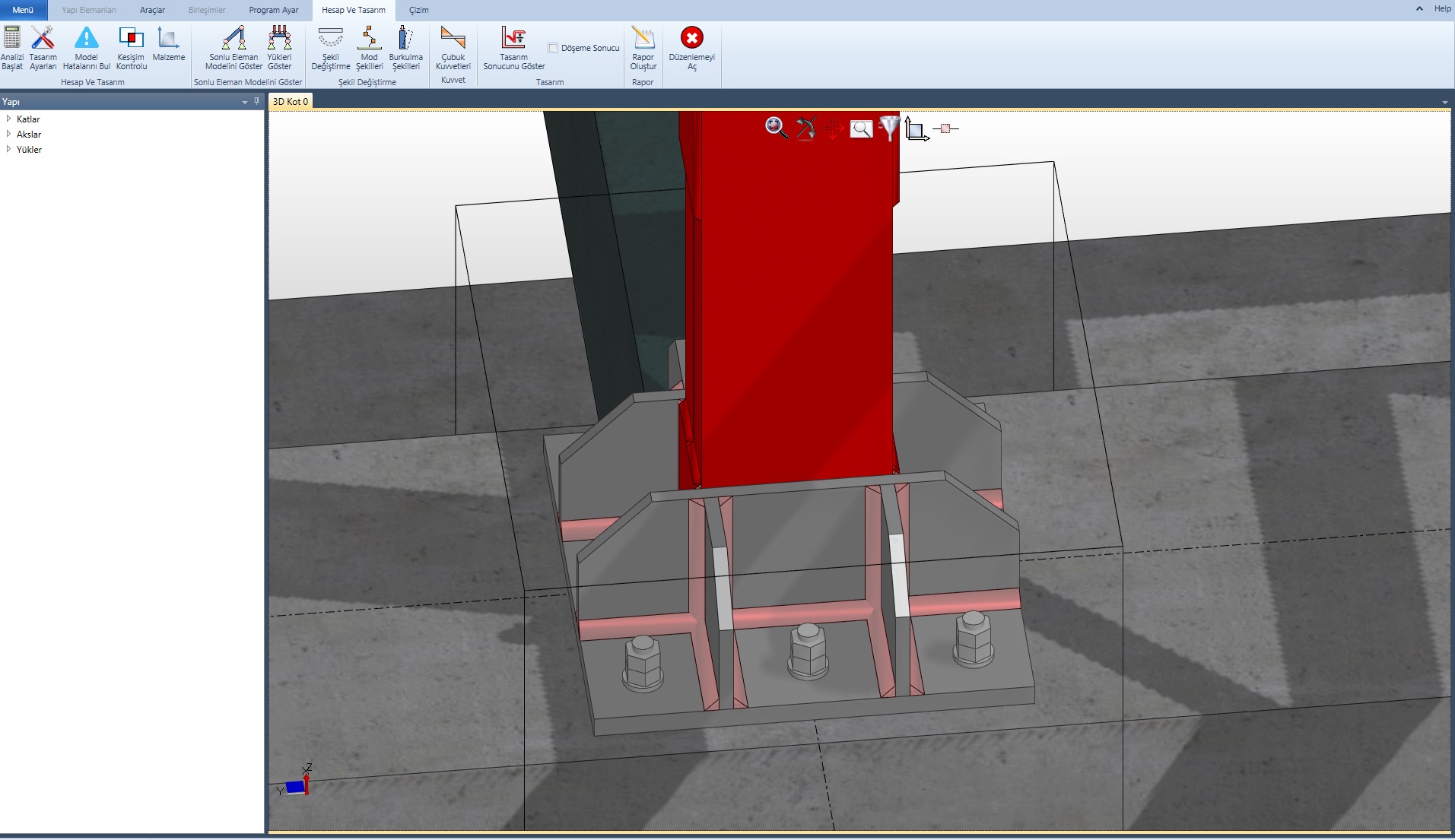Open the Çizim ribbon tab

[418, 10]
